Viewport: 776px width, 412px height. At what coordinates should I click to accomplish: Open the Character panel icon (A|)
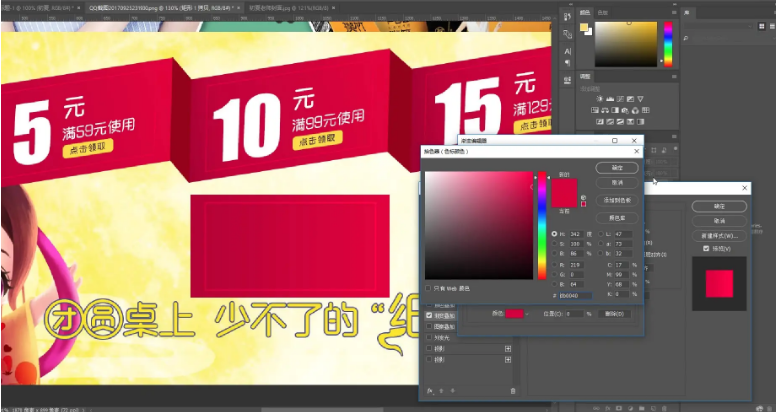568,52
